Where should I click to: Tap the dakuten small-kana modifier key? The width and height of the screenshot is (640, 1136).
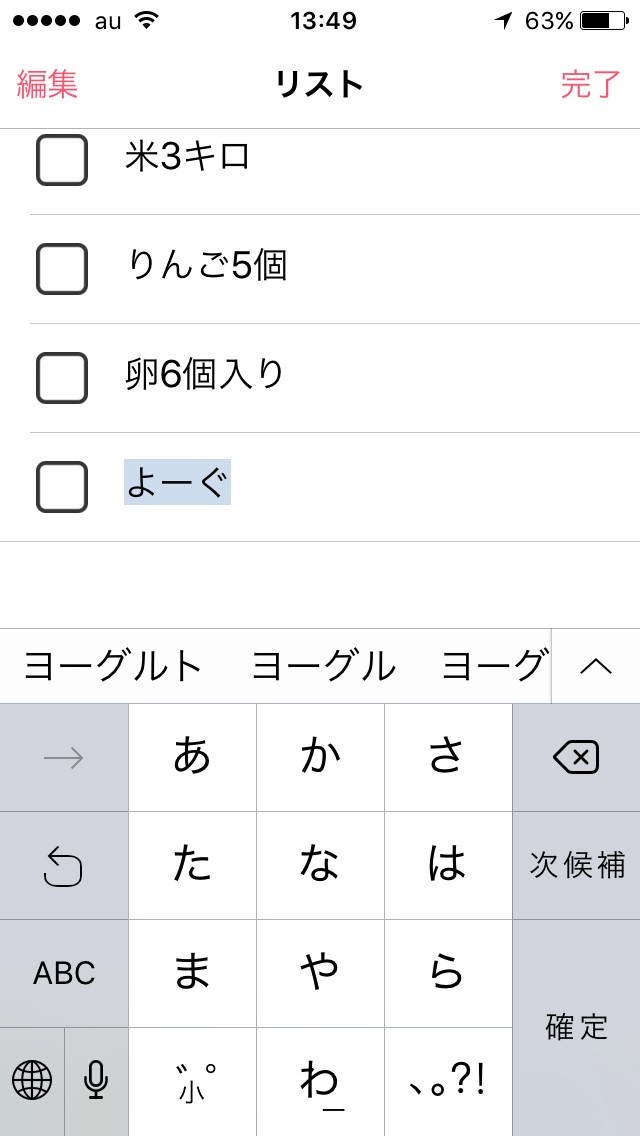[x=192, y=1080]
